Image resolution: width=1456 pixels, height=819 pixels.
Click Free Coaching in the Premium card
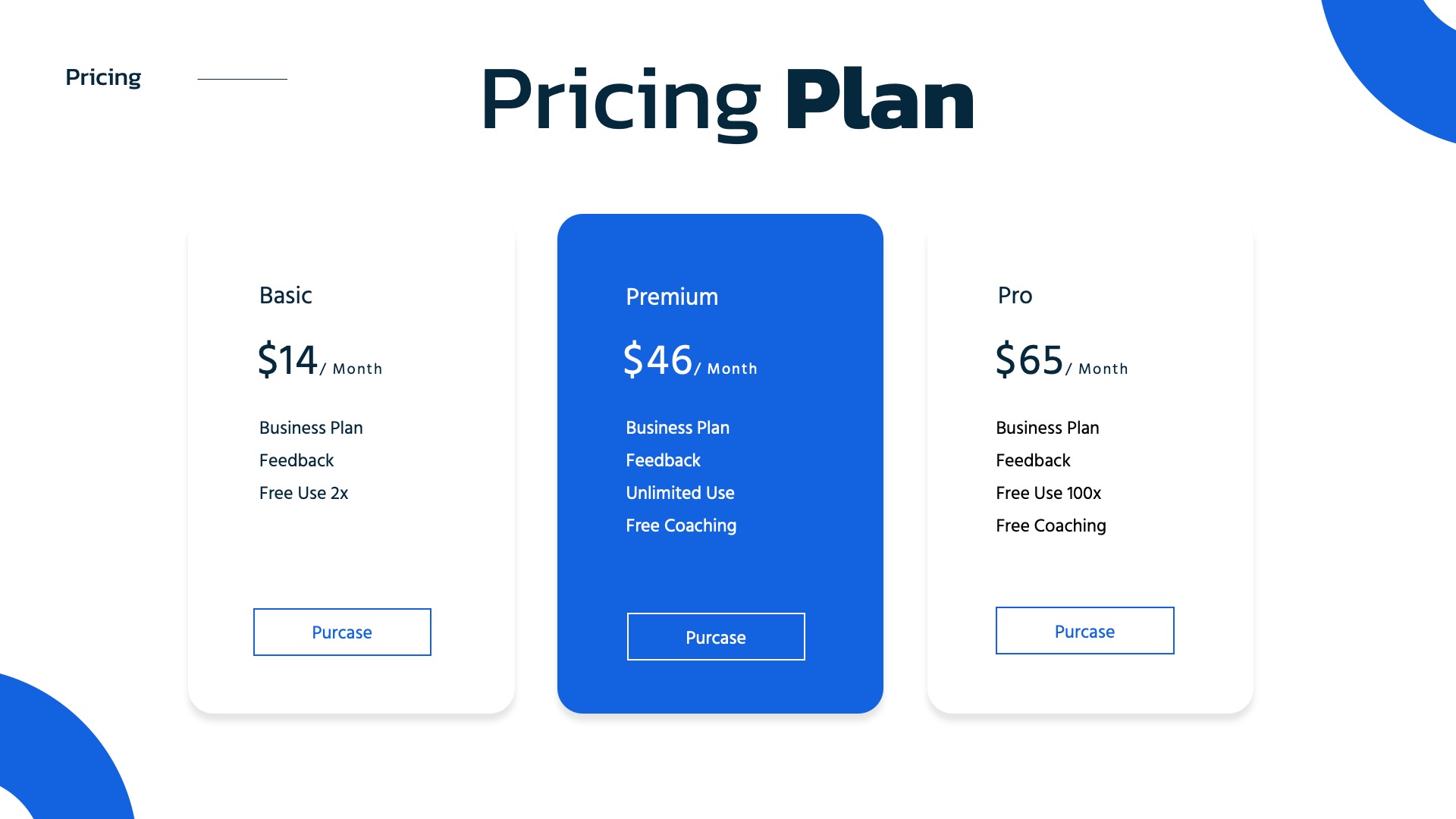coord(681,526)
